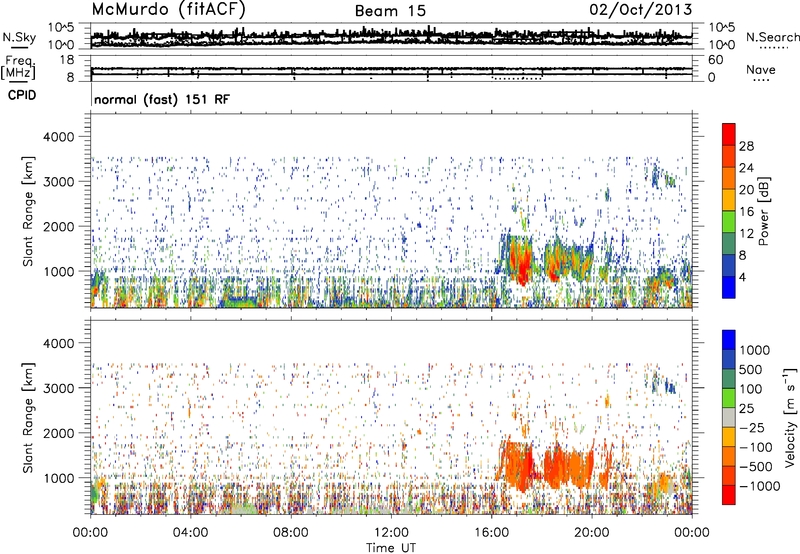This screenshot has width=800, height=554.
Task: Click the CPID label
Action: point(22,95)
